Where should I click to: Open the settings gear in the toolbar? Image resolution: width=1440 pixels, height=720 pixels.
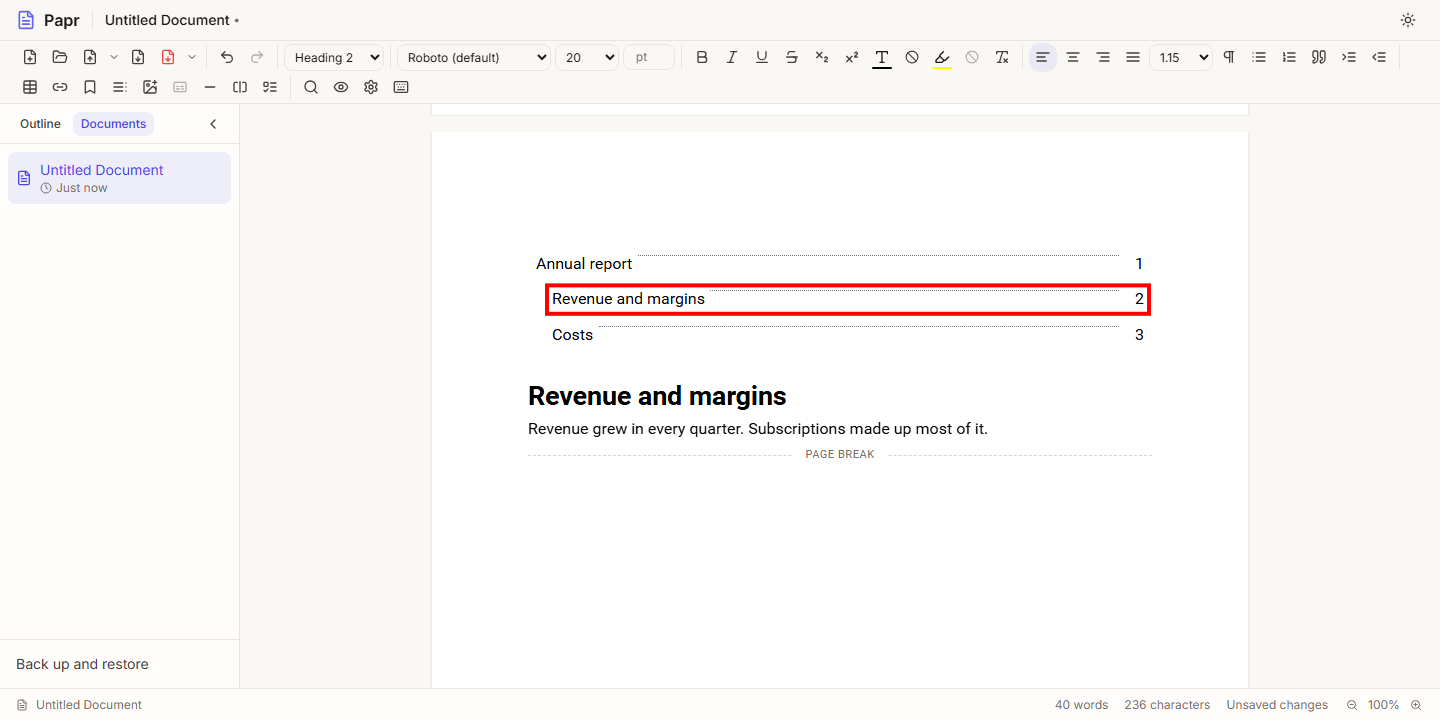point(371,87)
